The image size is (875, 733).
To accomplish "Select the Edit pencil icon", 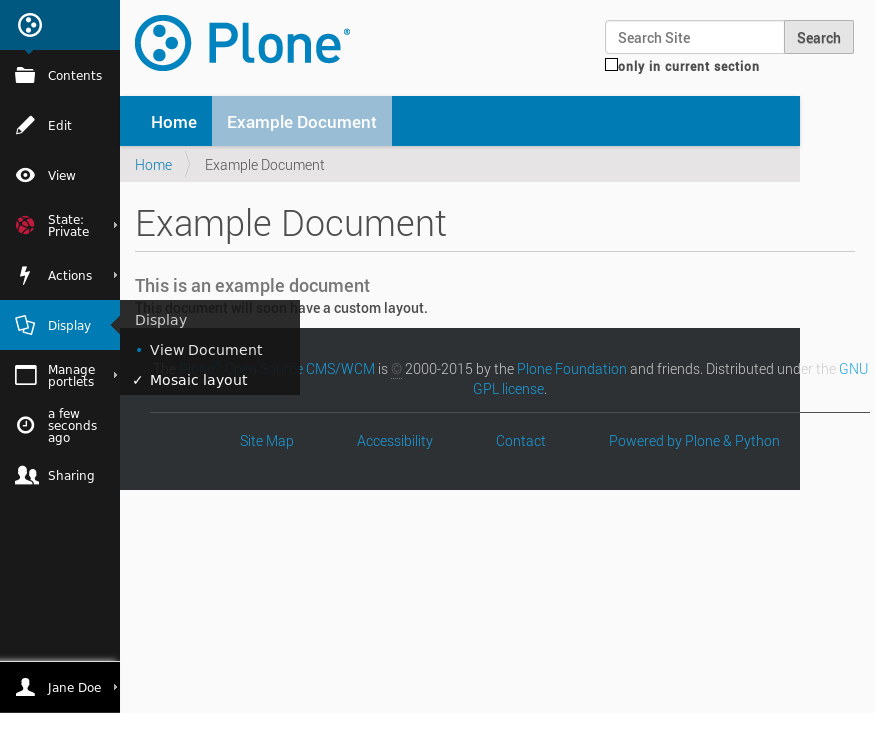I will [24, 125].
